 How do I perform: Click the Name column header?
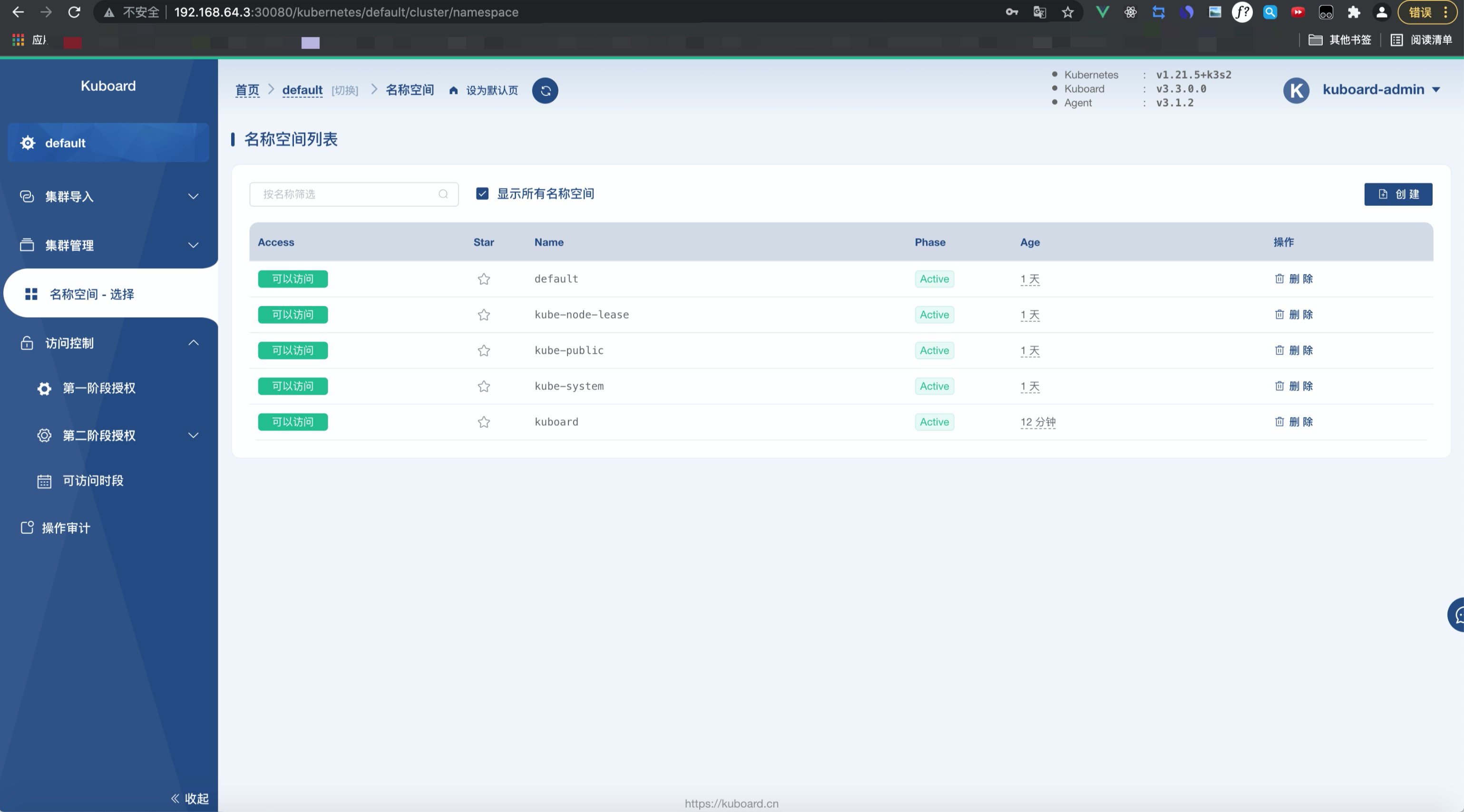click(549, 242)
